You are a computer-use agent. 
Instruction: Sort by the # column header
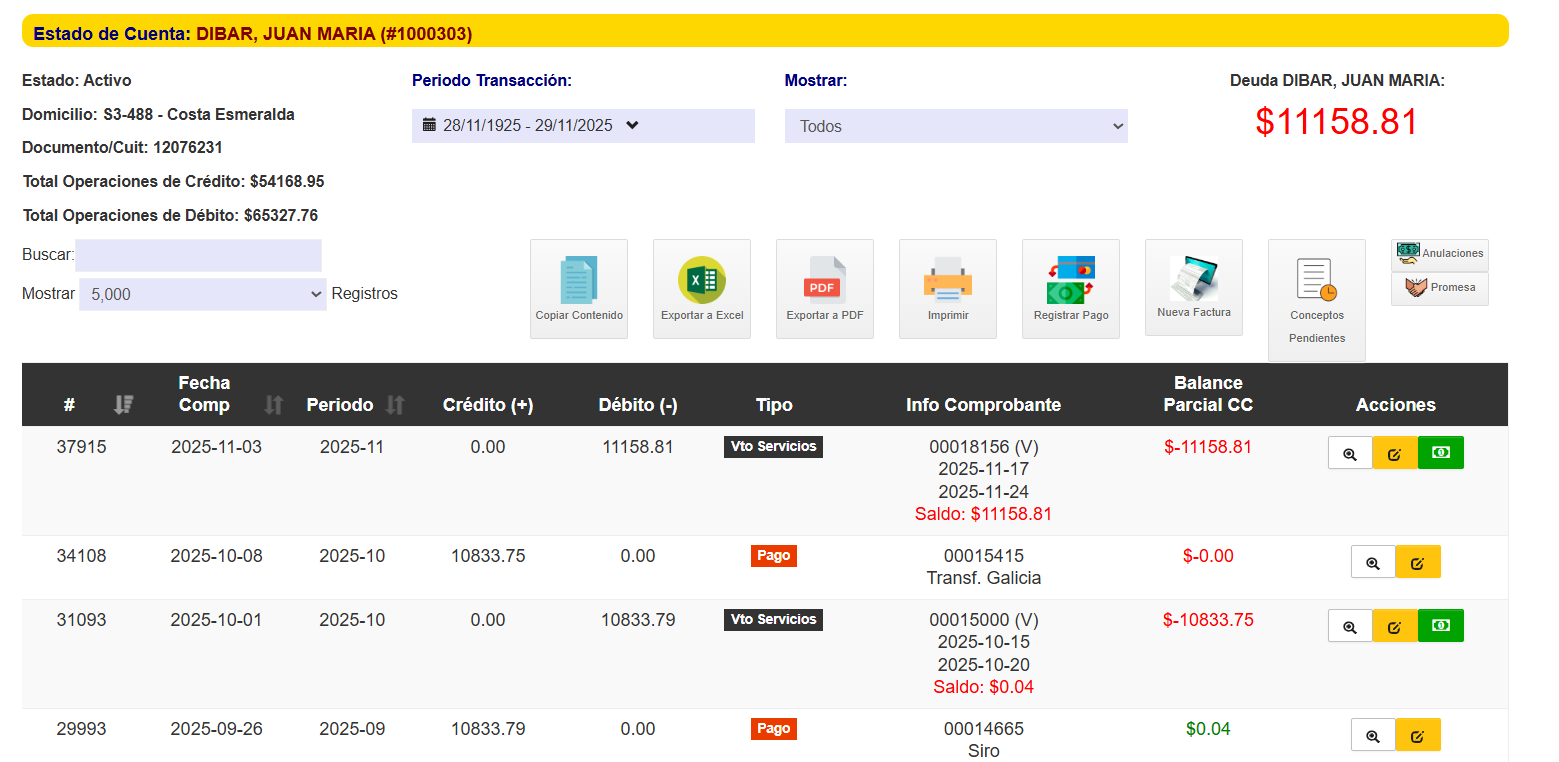[x=70, y=405]
